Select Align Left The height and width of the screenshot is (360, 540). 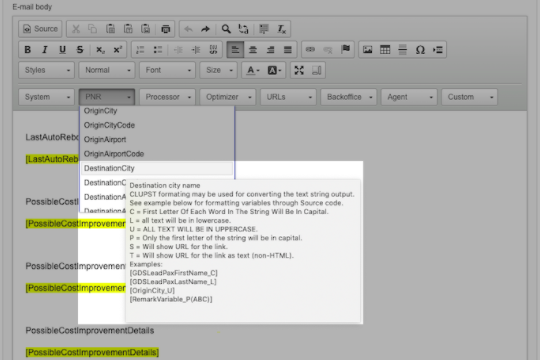click(235, 50)
